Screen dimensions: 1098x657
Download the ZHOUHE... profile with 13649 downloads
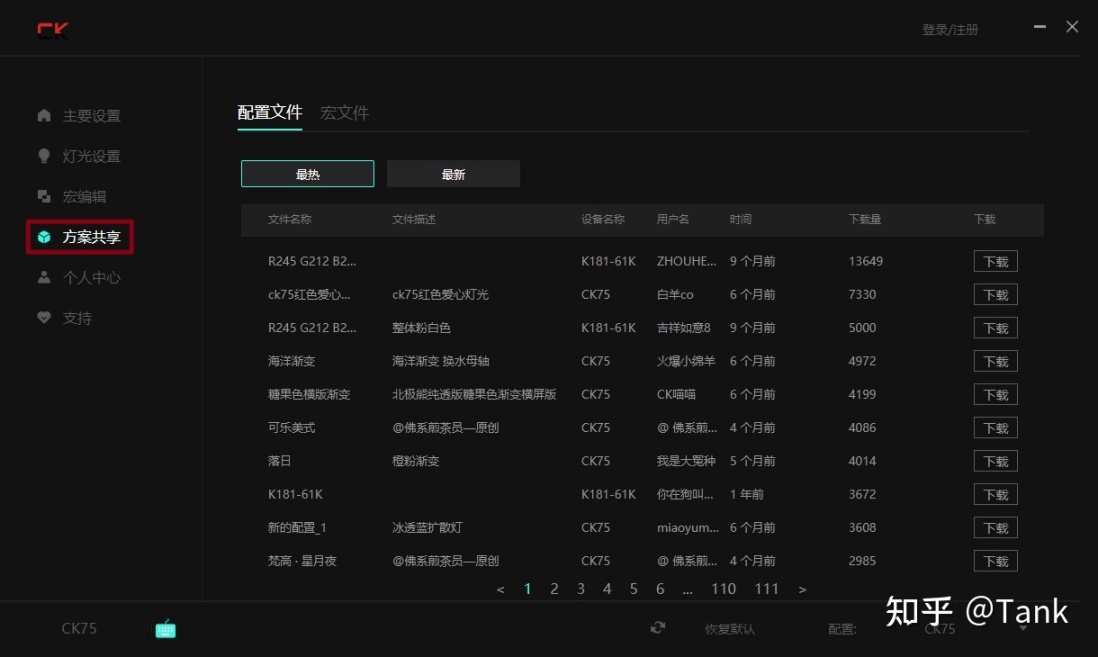[995, 261]
